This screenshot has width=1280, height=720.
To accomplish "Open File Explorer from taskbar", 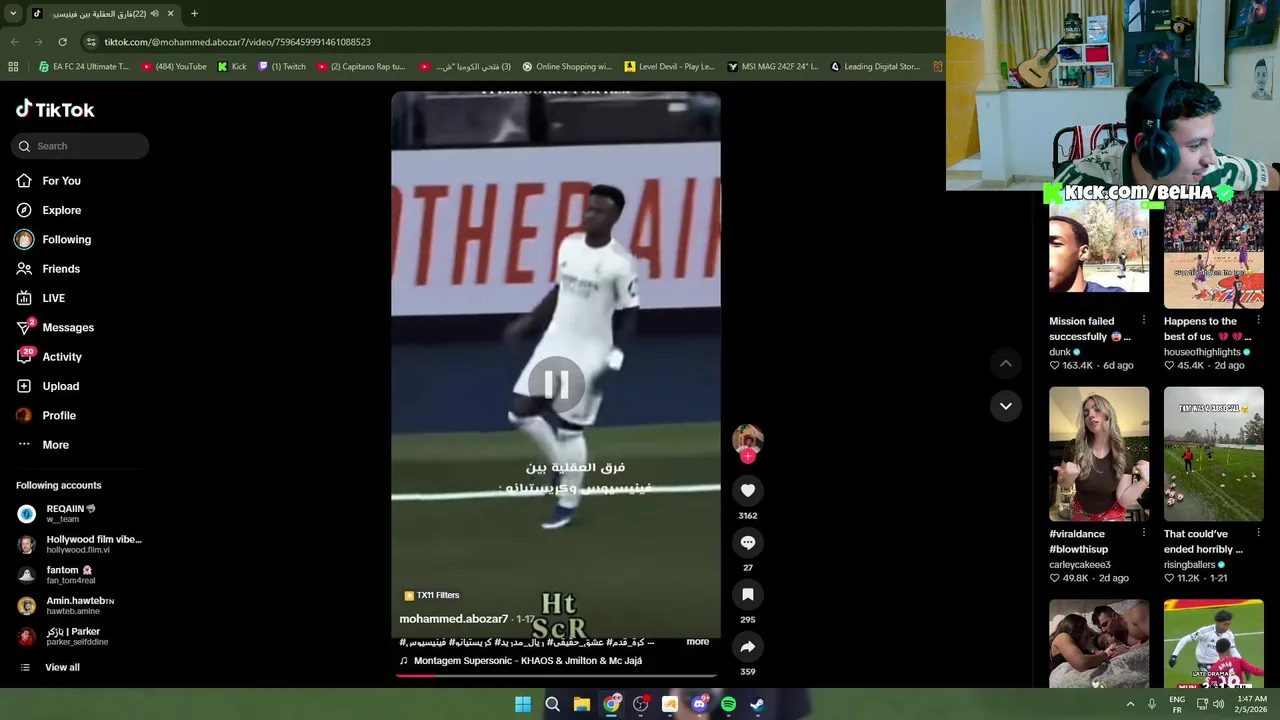I will pos(581,704).
